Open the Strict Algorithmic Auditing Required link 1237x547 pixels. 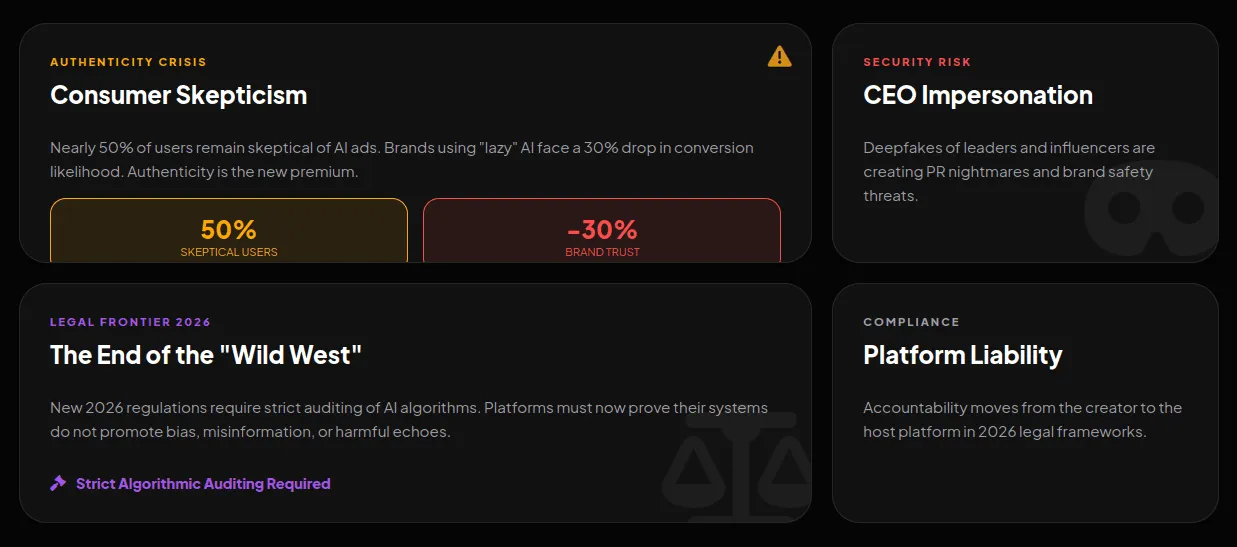coord(203,484)
